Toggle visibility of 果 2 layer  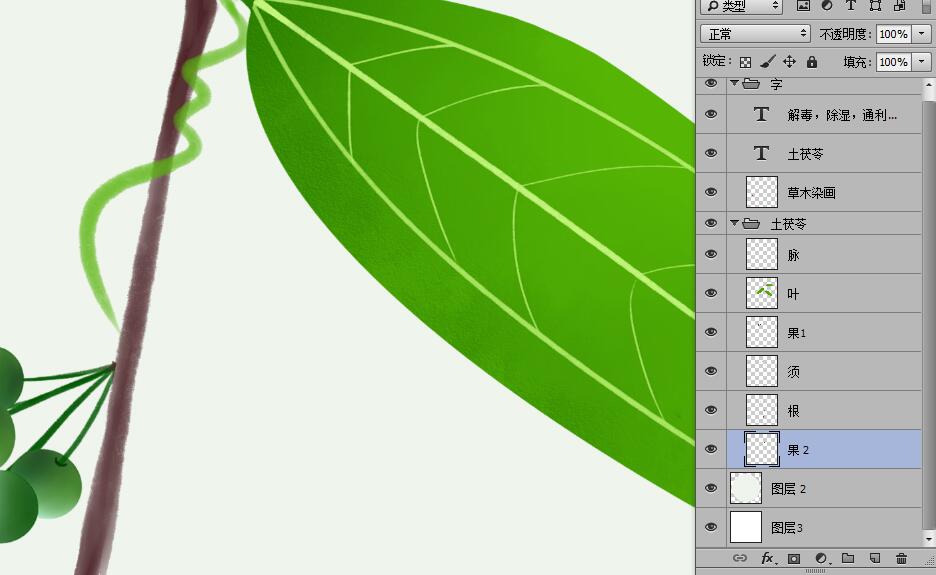click(711, 449)
